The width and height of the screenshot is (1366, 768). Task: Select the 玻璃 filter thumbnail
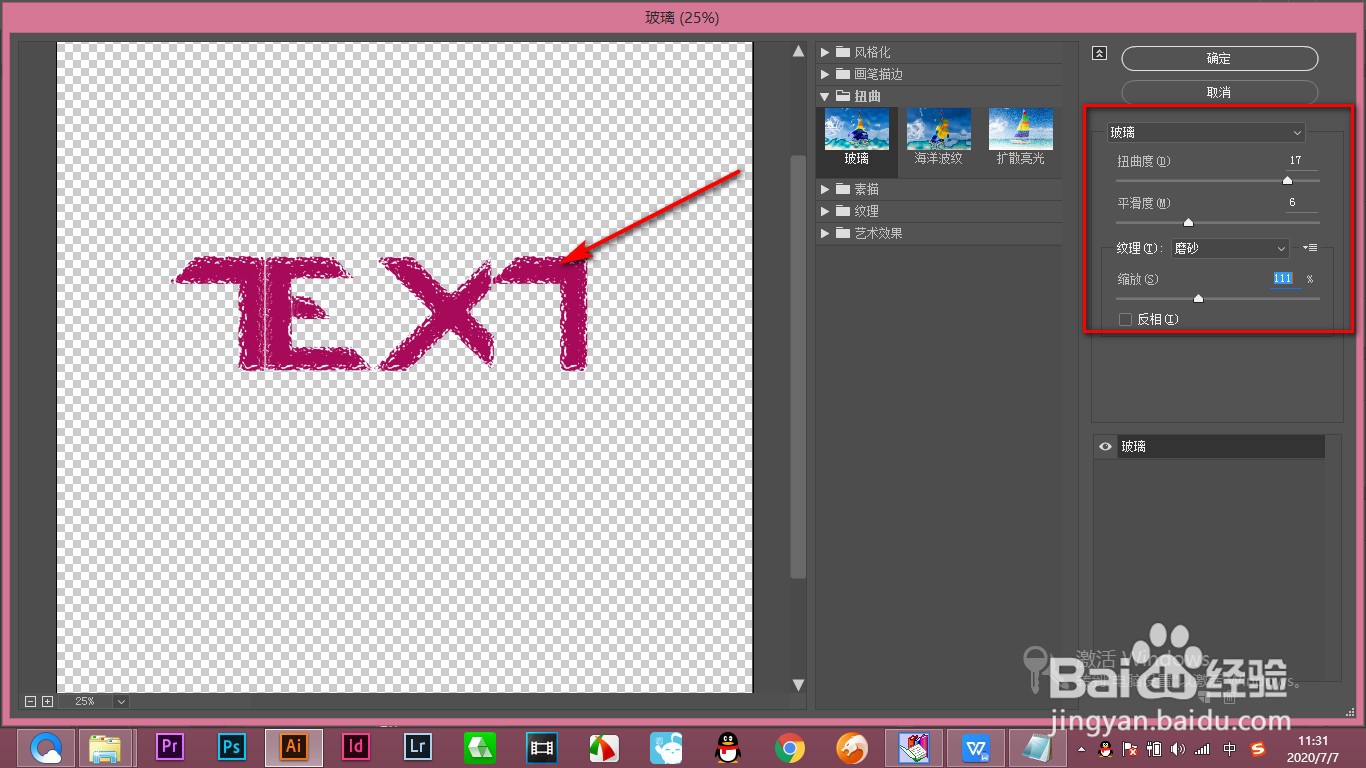click(x=857, y=137)
